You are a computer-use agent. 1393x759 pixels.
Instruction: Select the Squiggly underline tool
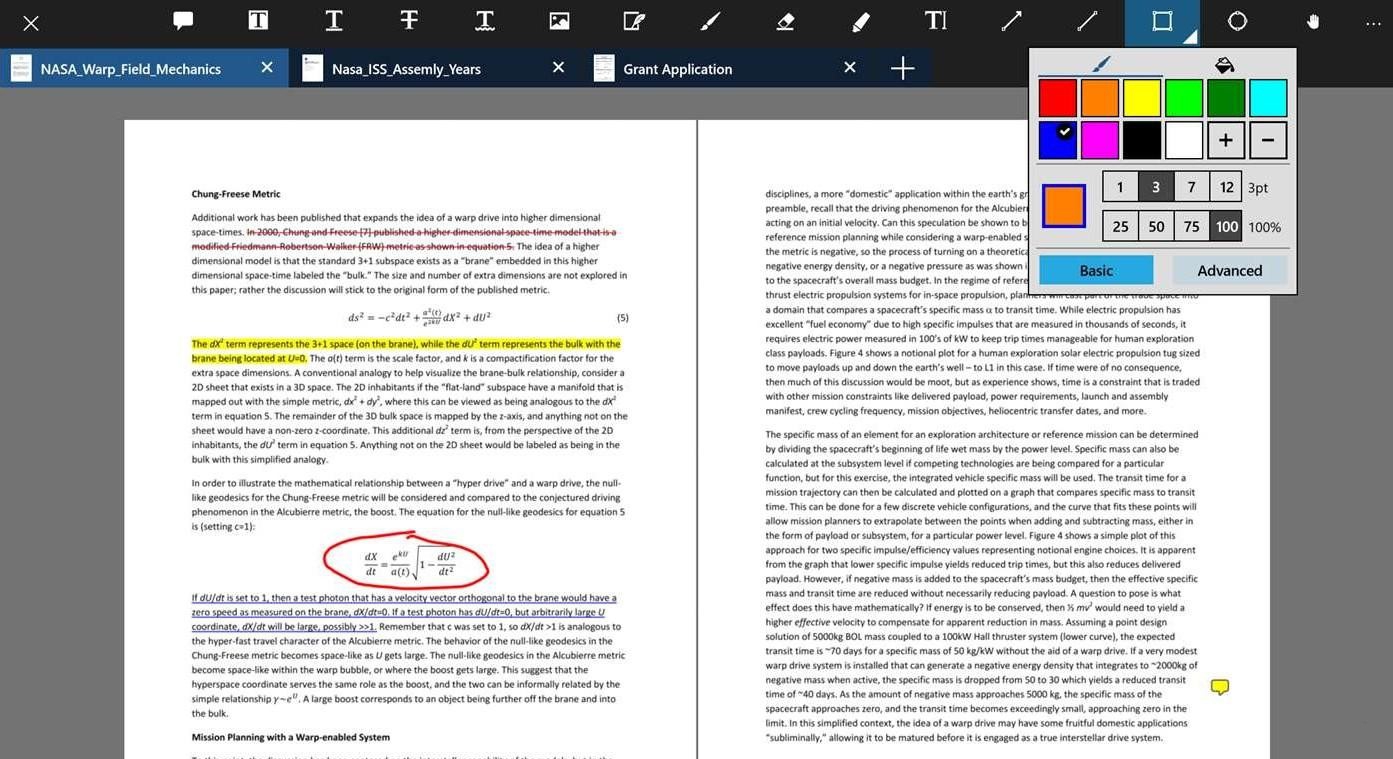[484, 20]
